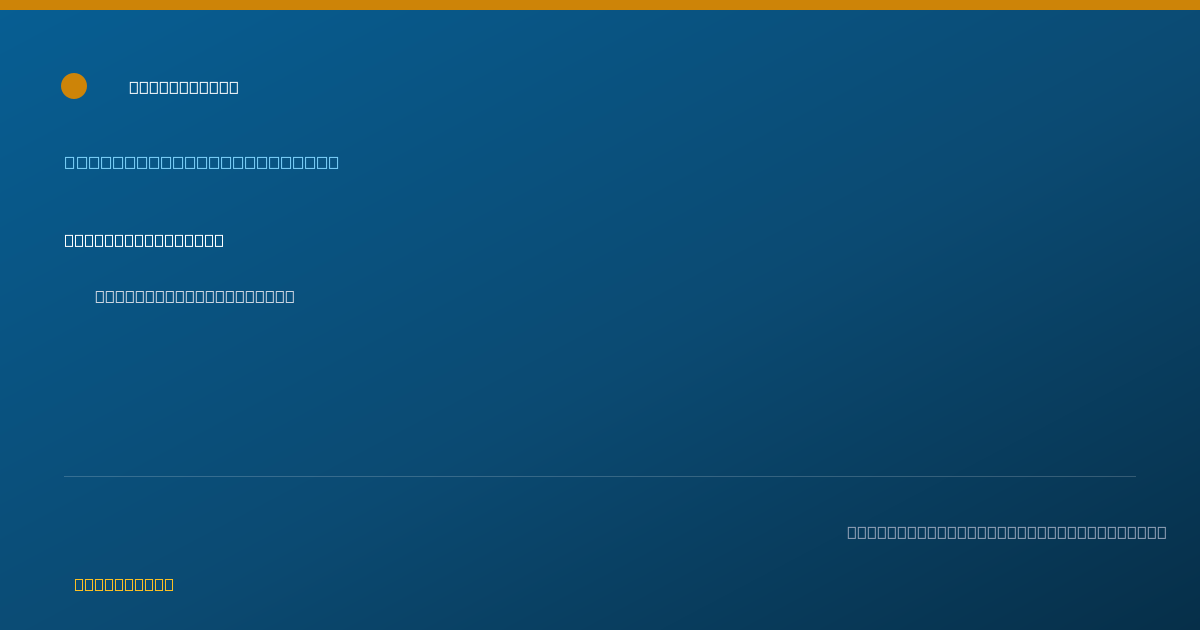Screen dimensions: 1200x630
Task: Select the bold white heading line
Action: [x=144, y=240]
